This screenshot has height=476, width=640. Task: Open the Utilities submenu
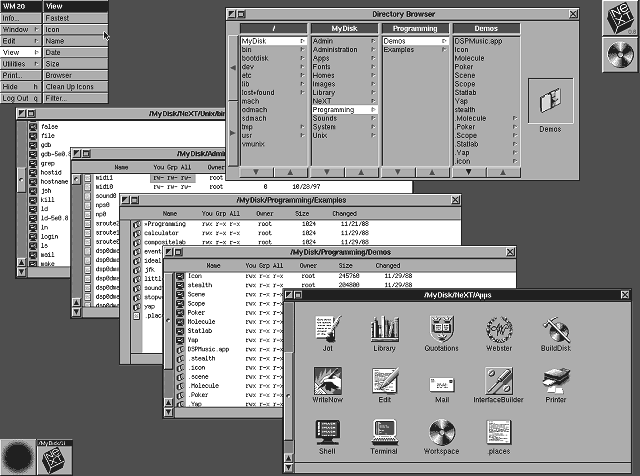tap(20, 64)
